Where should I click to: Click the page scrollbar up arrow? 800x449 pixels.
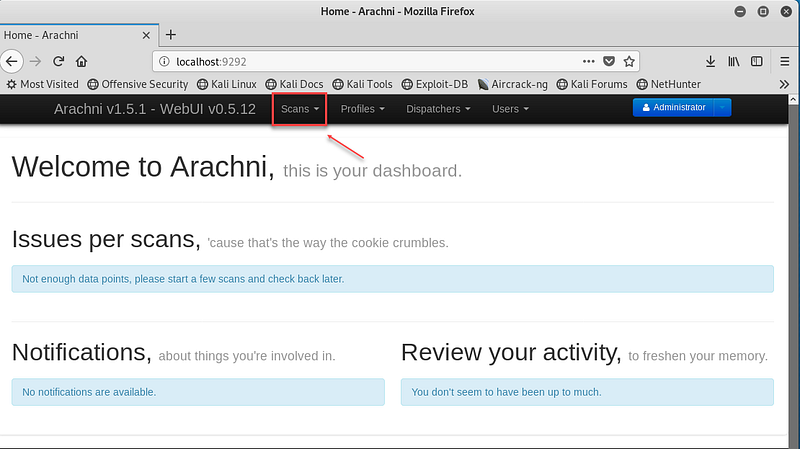point(793,99)
